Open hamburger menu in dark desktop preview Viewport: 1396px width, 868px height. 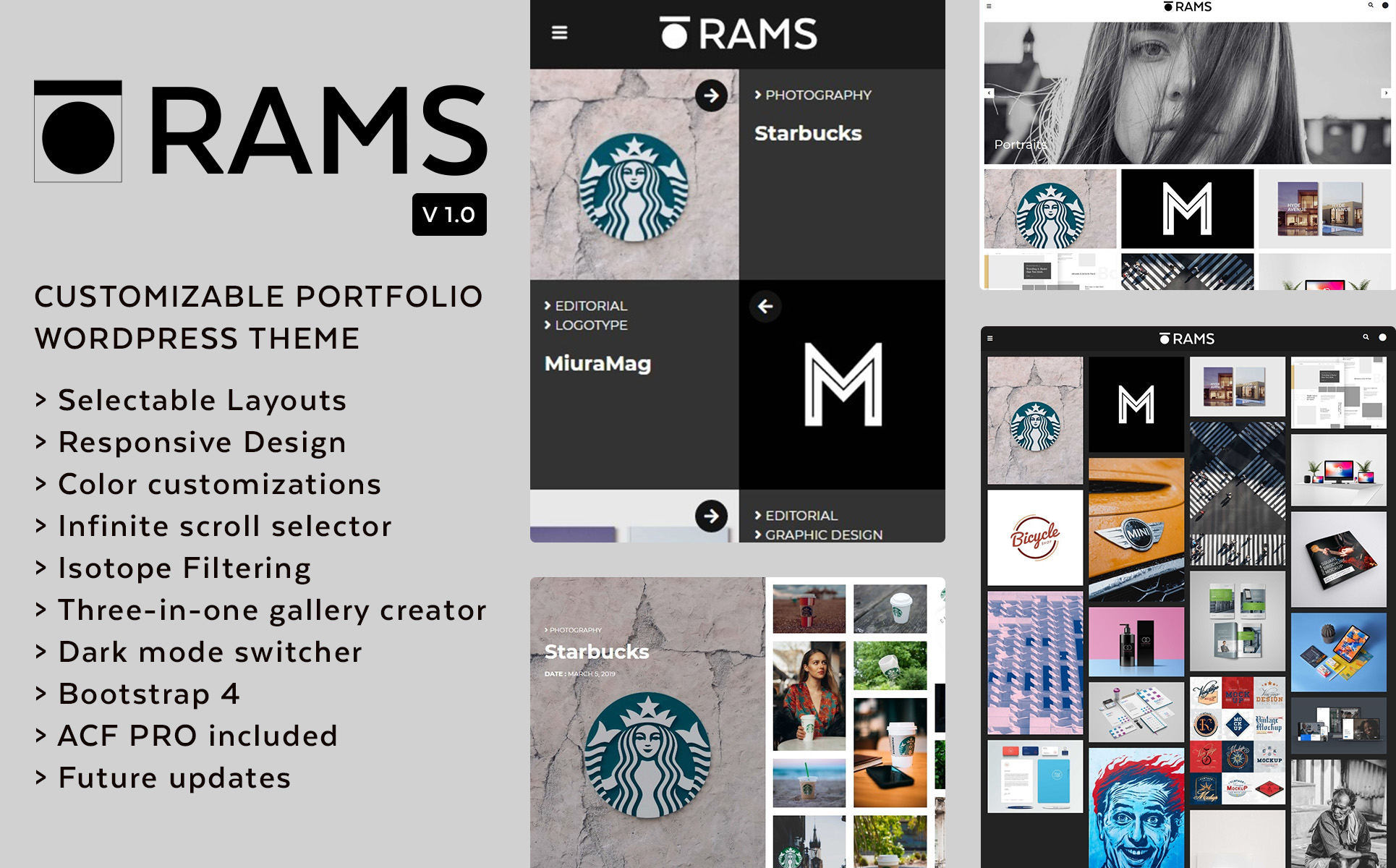(x=990, y=338)
